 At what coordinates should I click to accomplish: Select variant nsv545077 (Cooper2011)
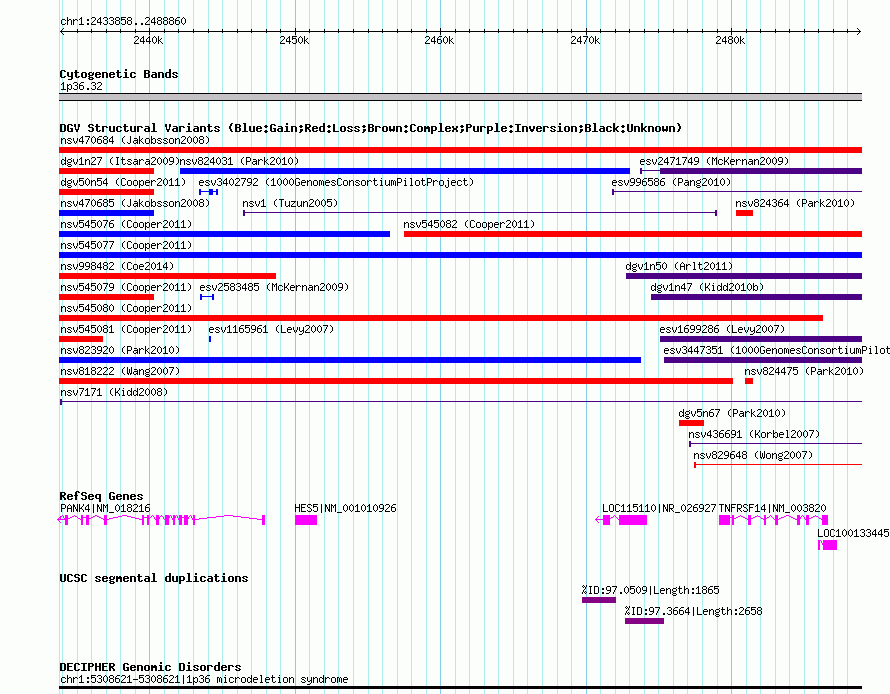pos(126,245)
